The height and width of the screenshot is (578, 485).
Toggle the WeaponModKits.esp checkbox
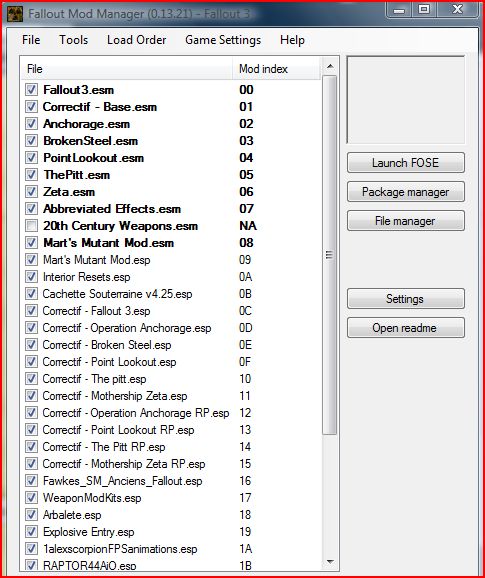[31, 498]
